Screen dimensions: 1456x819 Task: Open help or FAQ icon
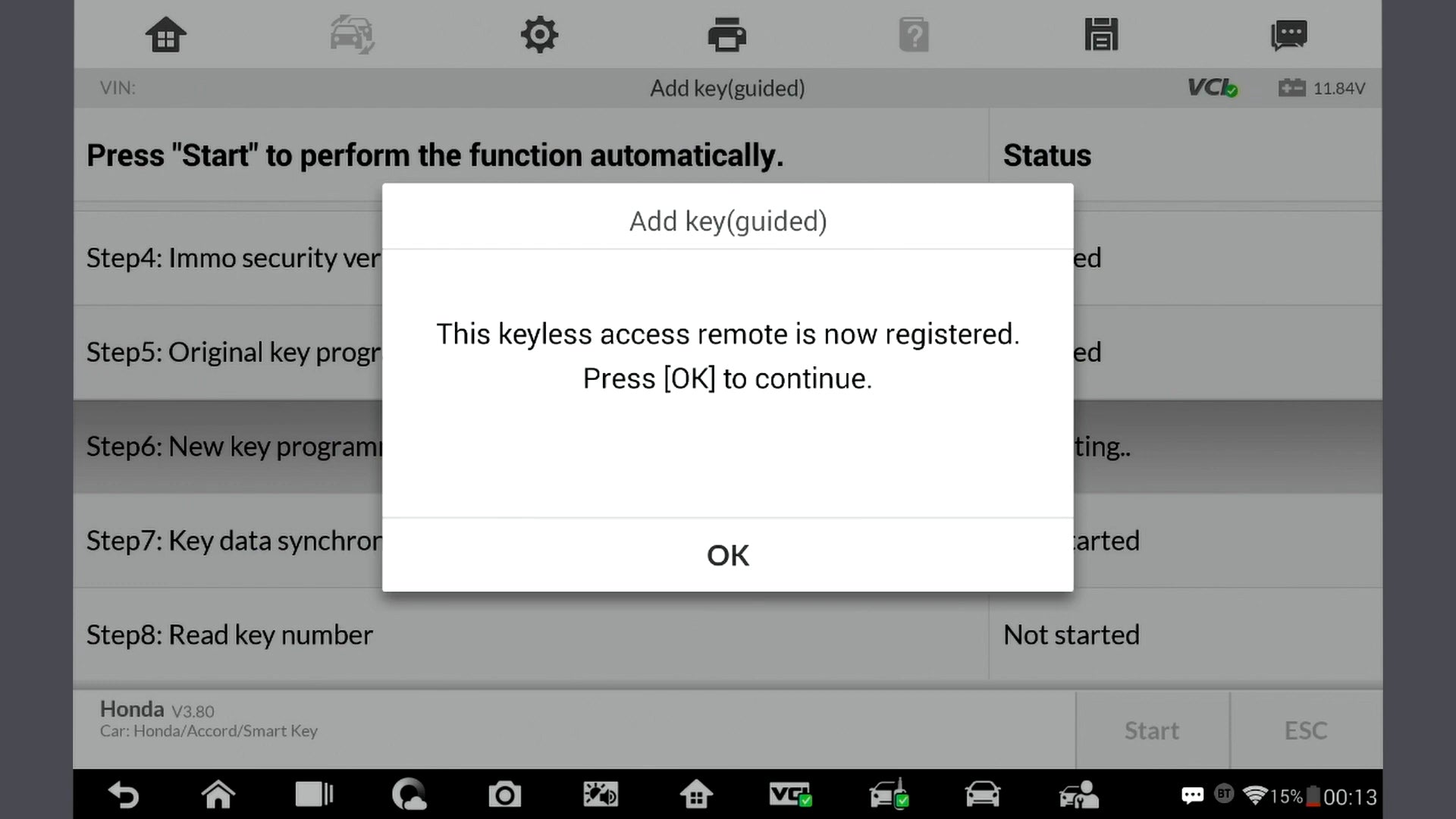click(914, 34)
